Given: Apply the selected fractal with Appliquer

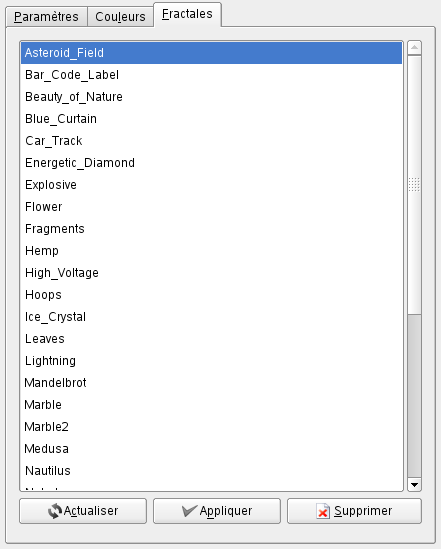Looking at the screenshot, I should point(217,511).
